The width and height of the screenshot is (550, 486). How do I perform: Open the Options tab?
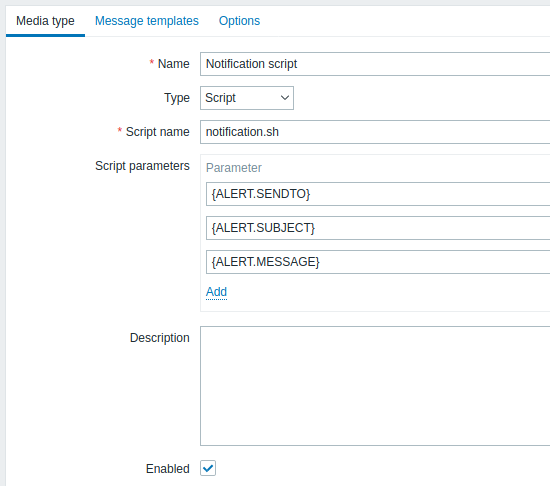239,21
